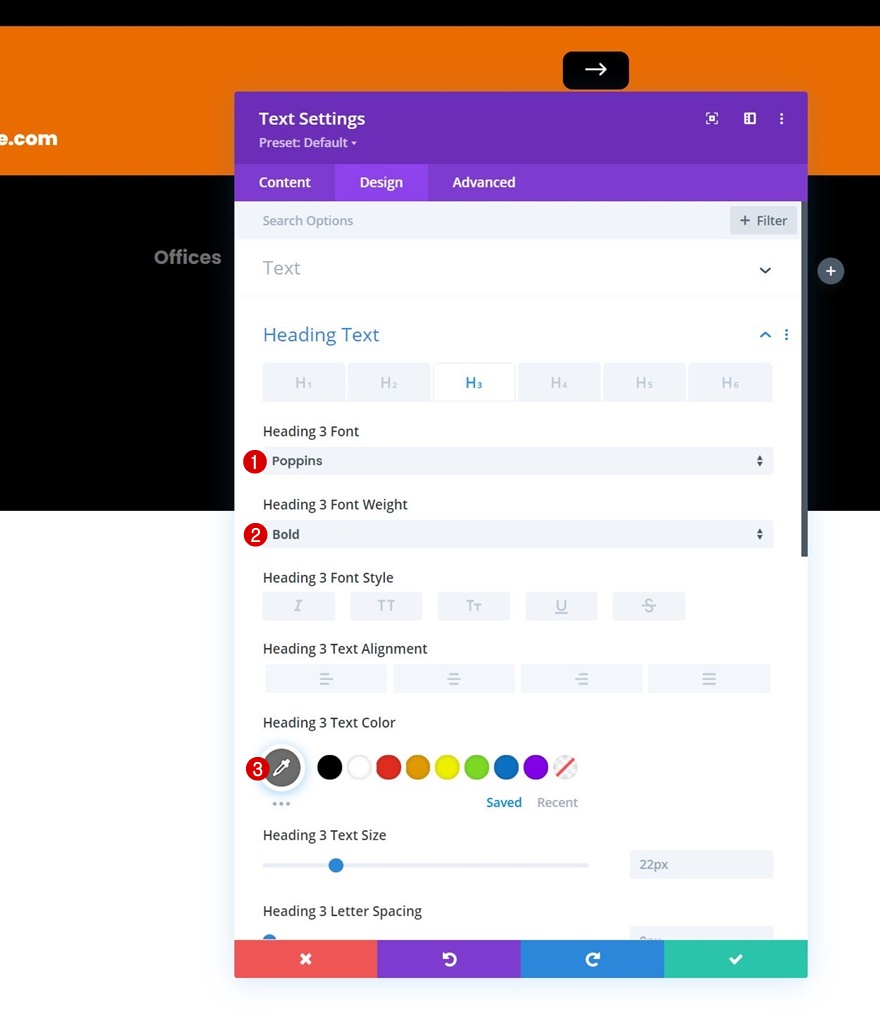Choose the transparent color swatch
880x1032 pixels.
point(565,767)
